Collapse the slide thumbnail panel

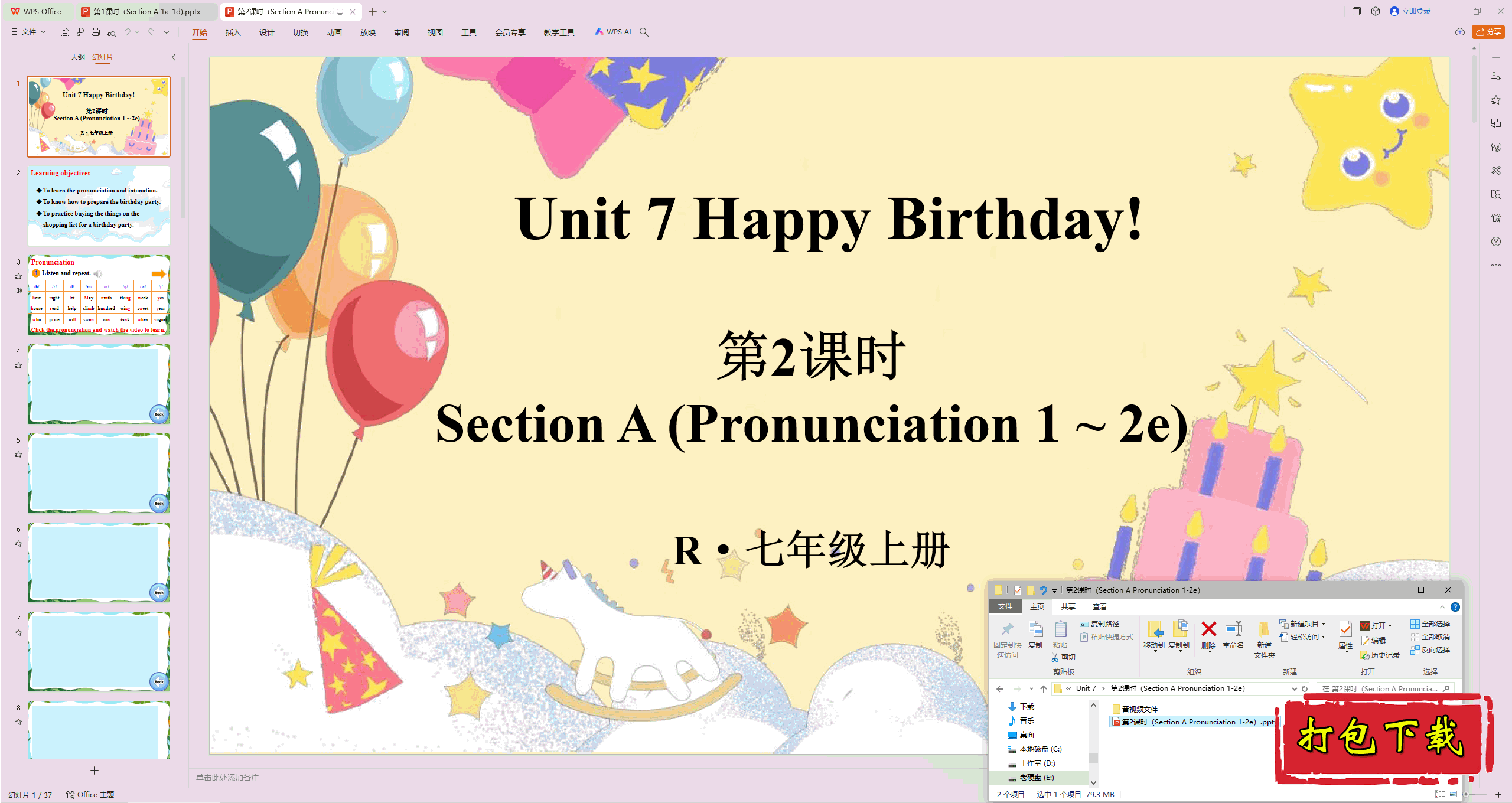[x=174, y=57]
